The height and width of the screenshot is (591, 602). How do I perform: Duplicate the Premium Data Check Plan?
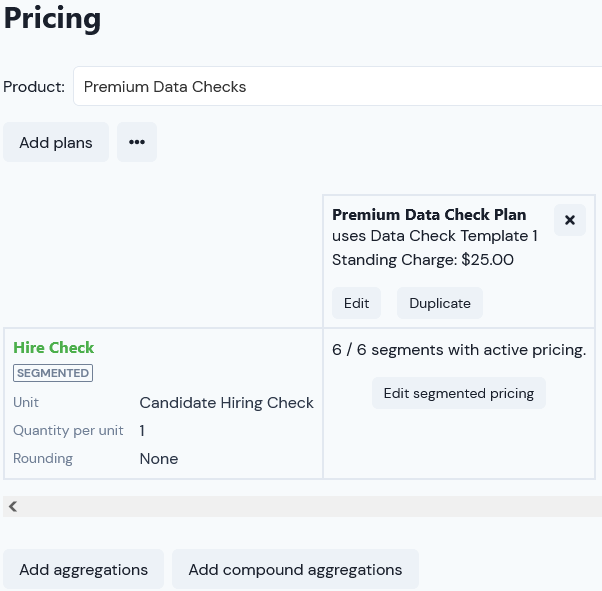tap(440, 303)
